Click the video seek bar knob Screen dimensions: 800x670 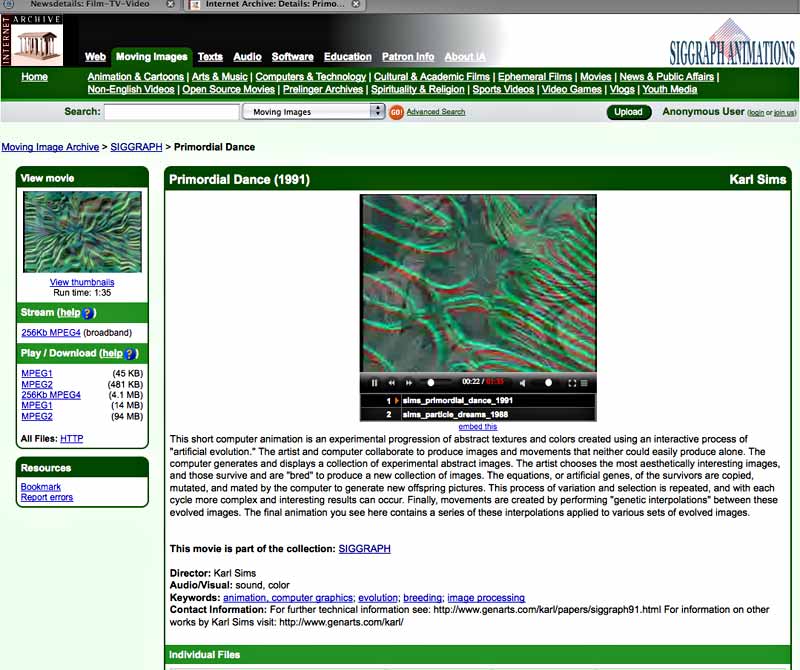pos(432,383)
